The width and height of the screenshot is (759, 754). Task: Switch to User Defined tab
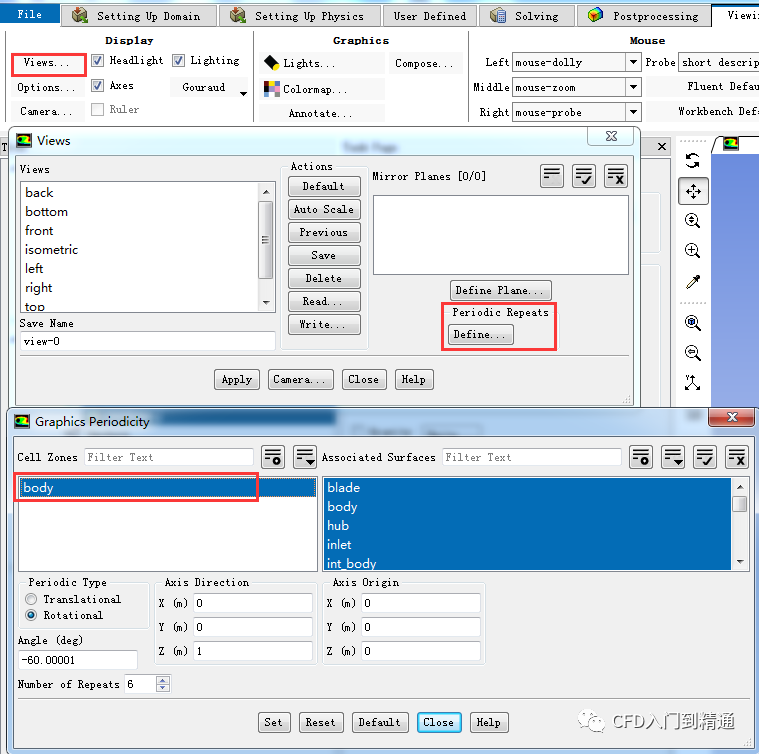430,15
